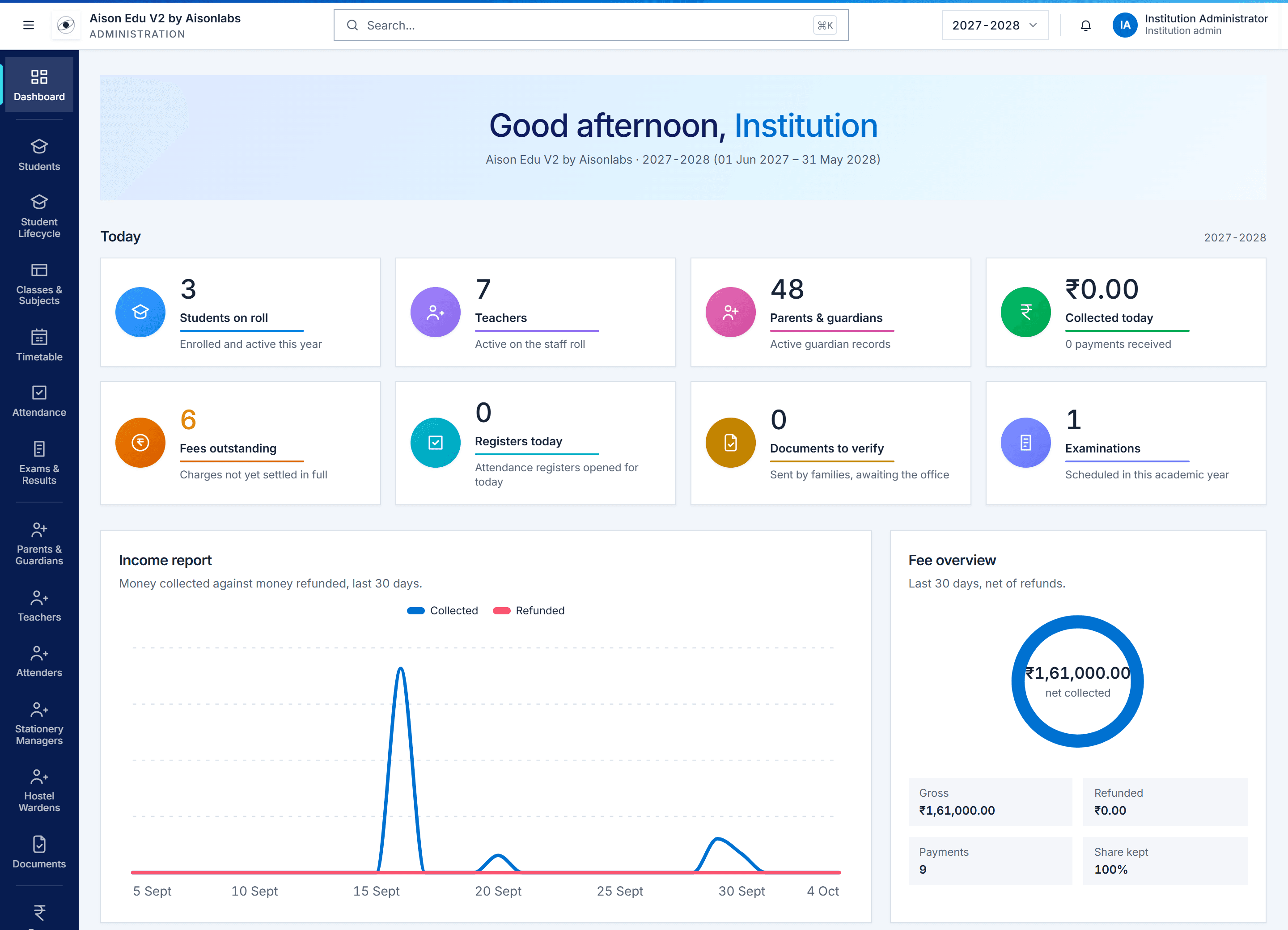The height and width of the screenshot is (930, 1288).
Task: Go to Student Lifecycle section
Action: (39, 216)
